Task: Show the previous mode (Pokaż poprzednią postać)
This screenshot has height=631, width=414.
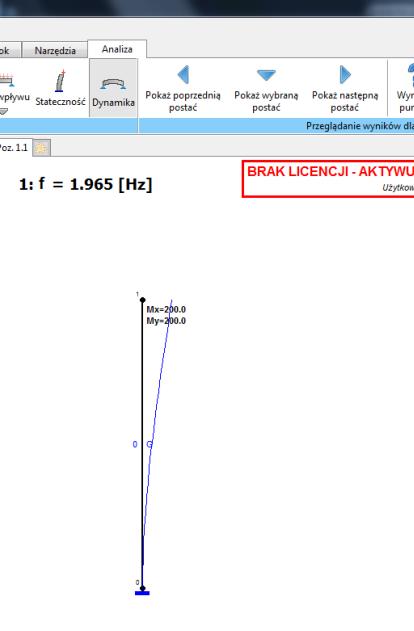Action: (183, 89)
